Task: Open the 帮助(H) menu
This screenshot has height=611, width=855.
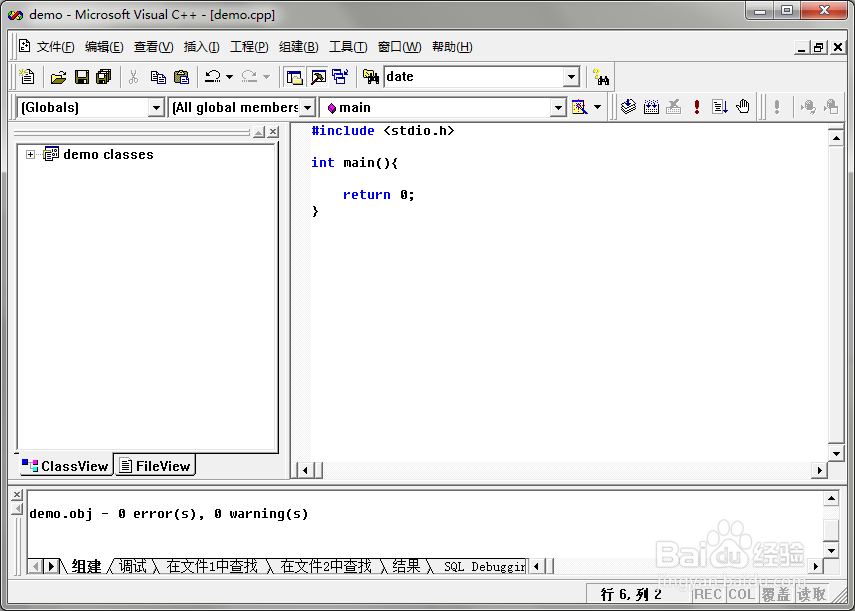Action: [x=452, y=47]
